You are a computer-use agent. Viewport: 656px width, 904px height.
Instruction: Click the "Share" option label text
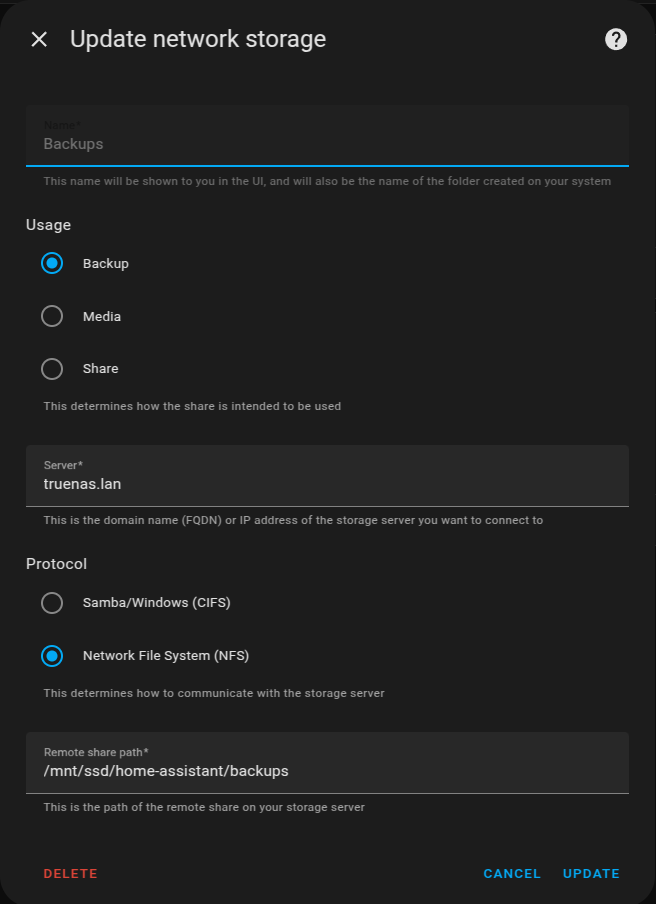[101, 369]
